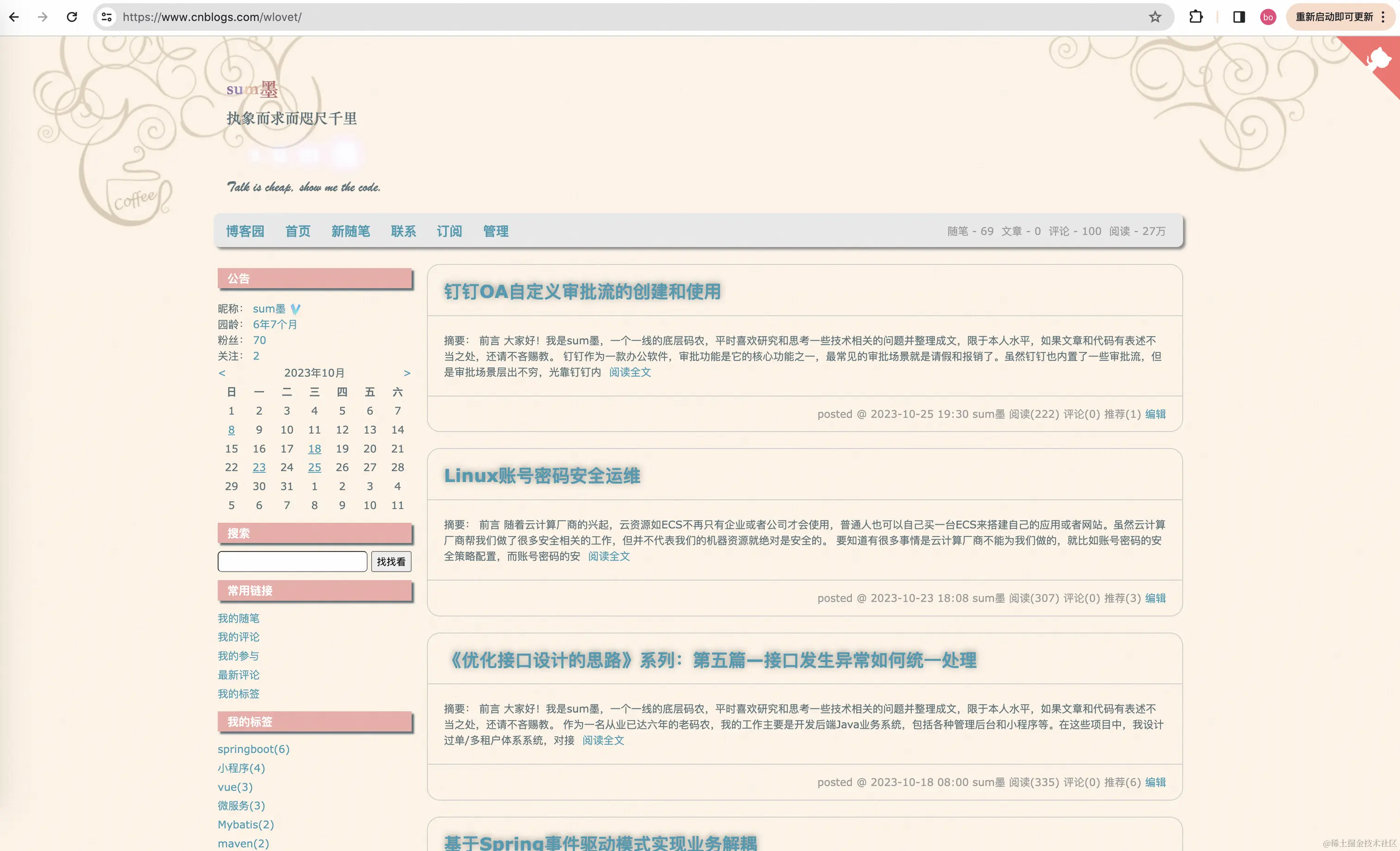Screen dimensions: 1400x851
Task: Go to previous month in calendar
Action: pyautogui.click(x=222, y=373)
